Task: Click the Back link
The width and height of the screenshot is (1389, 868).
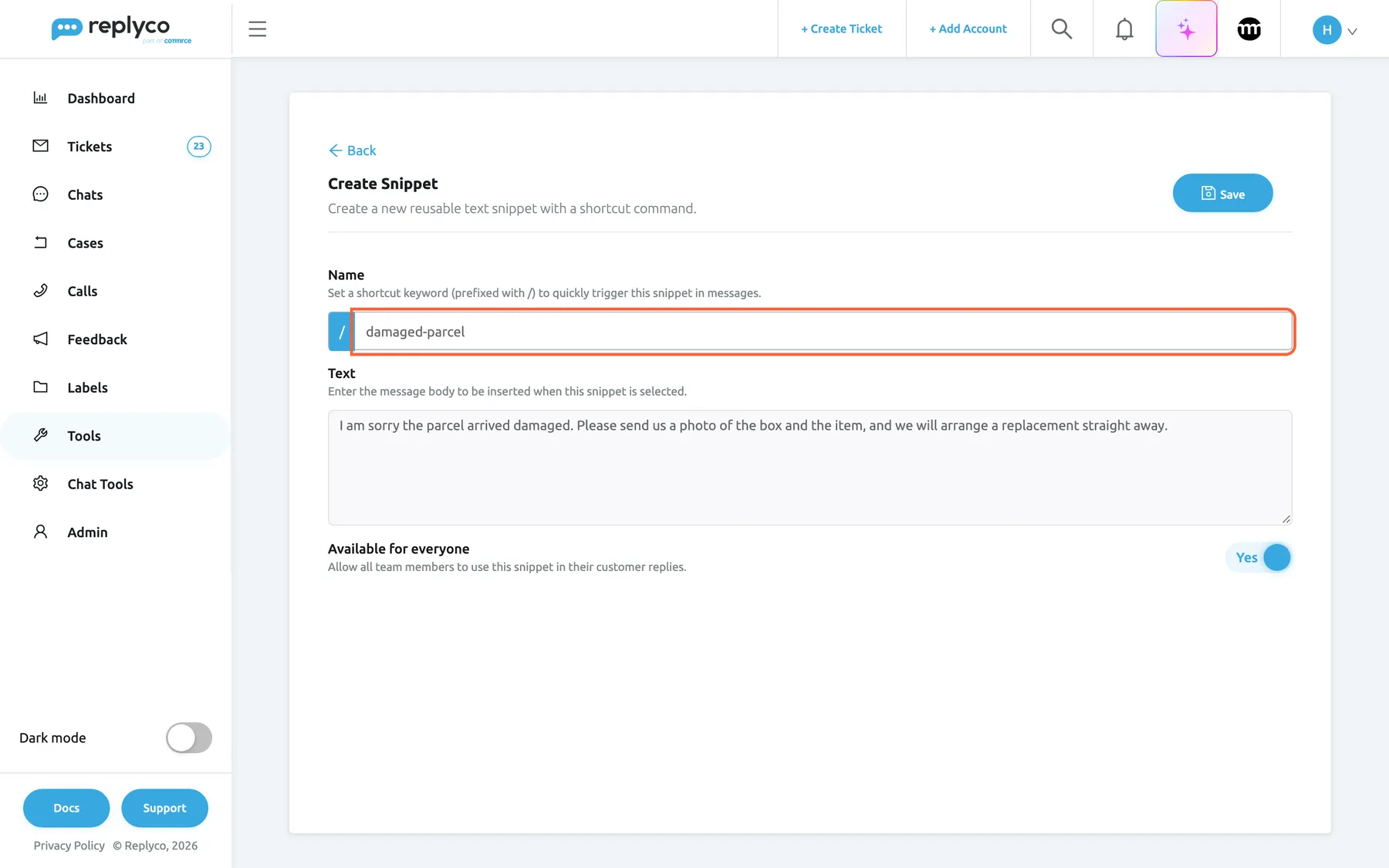Action: click(x=353, y=150)
